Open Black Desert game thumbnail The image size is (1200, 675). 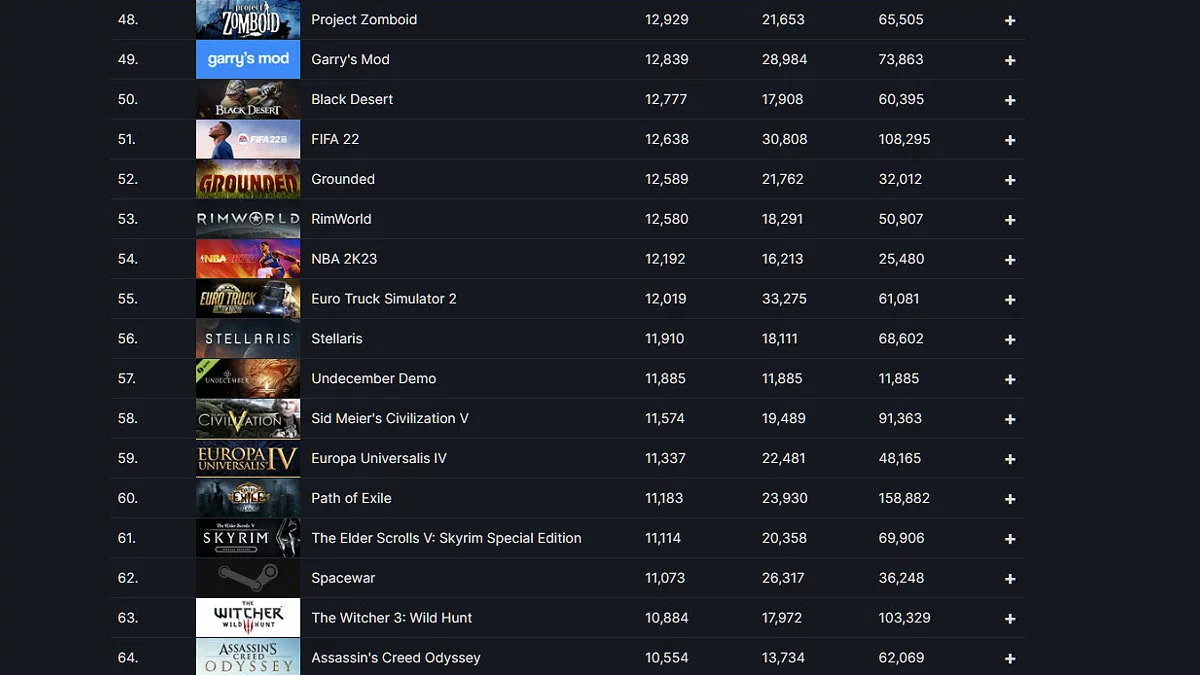[x=248, y=99]
